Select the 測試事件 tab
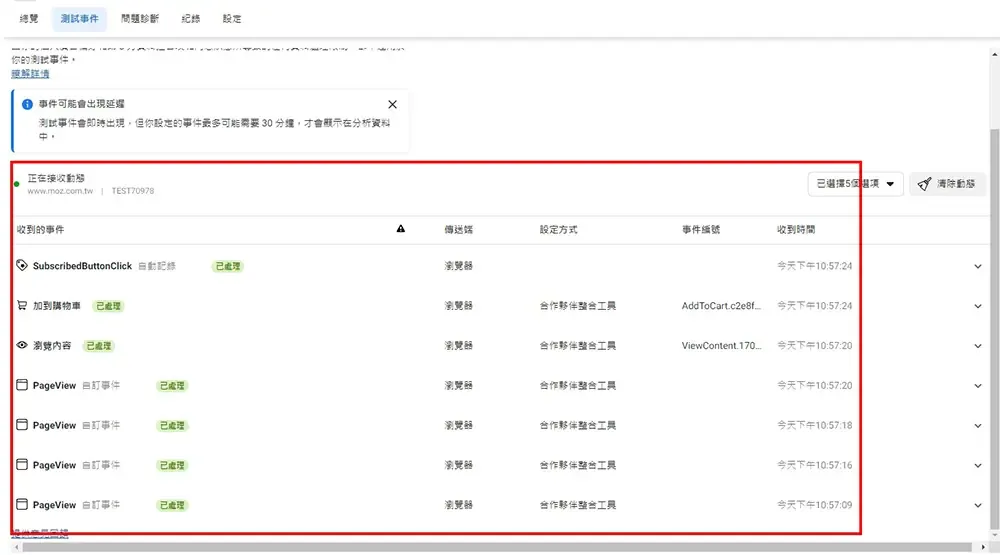 [x=79, y=18]
